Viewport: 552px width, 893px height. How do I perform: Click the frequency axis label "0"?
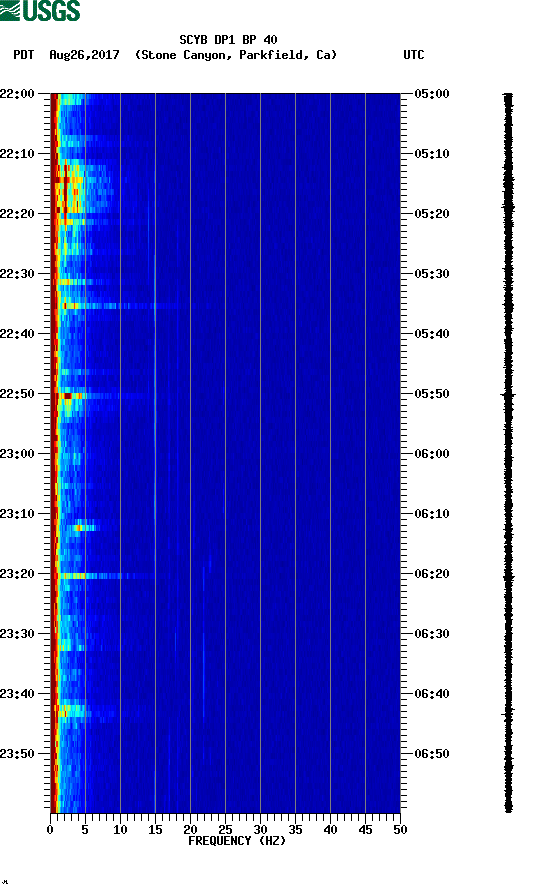coord(50,830)
